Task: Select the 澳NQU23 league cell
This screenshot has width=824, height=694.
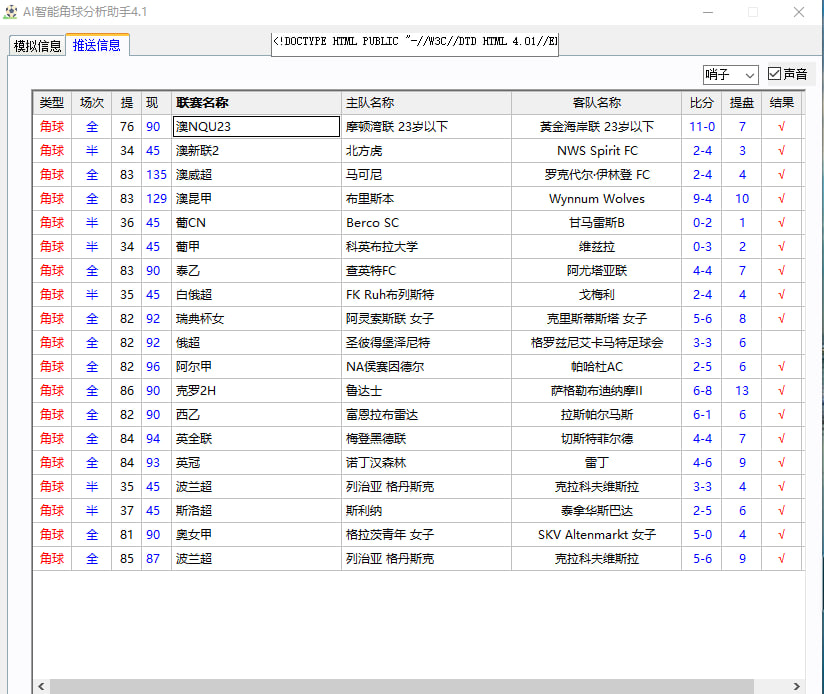Action: pos(256,127)
